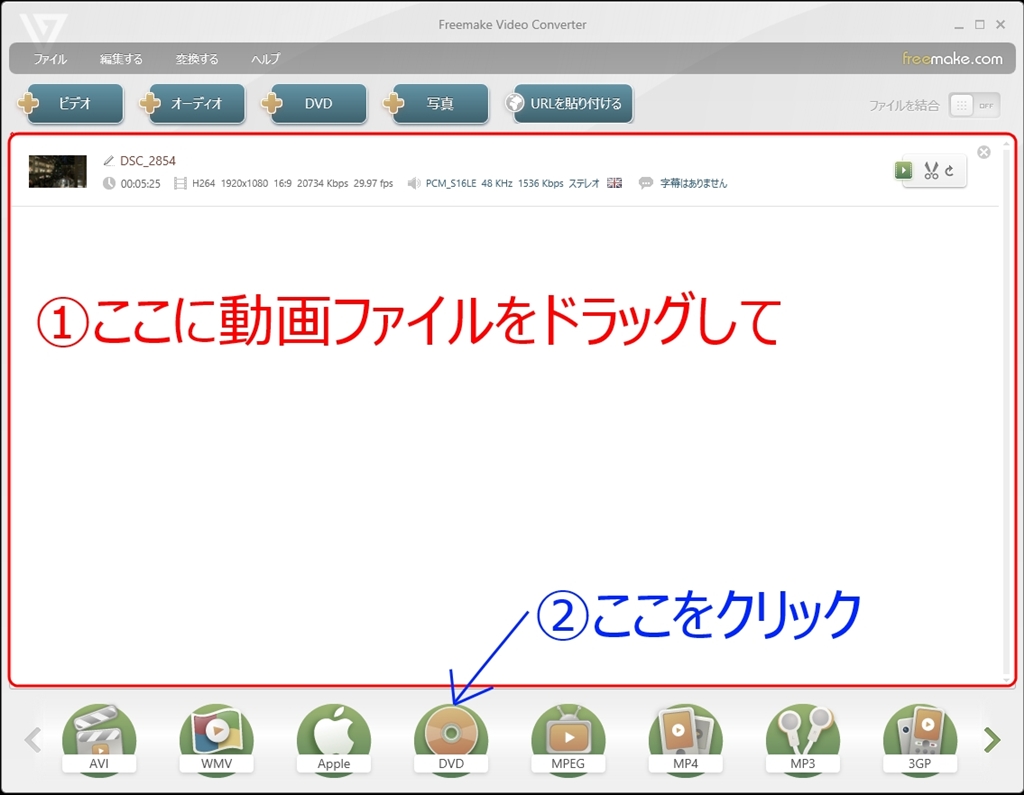The image size is (1024, 795).
Task: Maximize the Freemake Video Converter window
Action: click(x=980, y=24)
